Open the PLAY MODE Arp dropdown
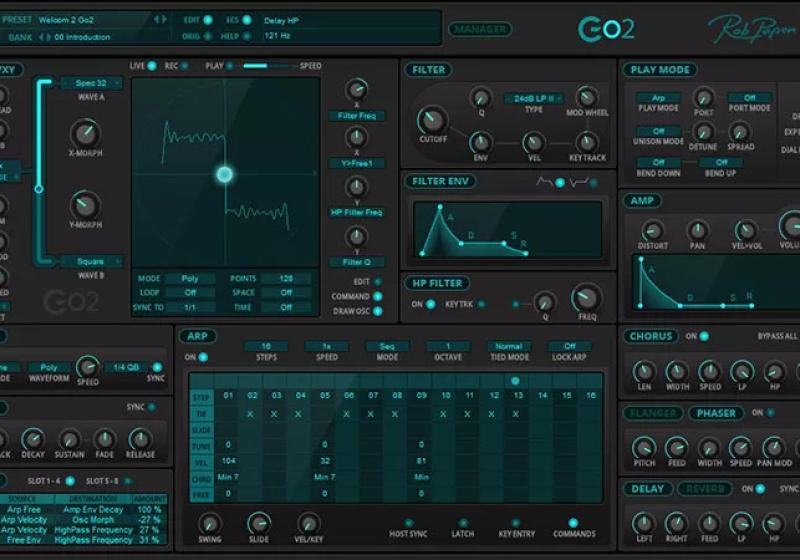The height and width of the screenshot is (560, 800). (x=658, y=97)
